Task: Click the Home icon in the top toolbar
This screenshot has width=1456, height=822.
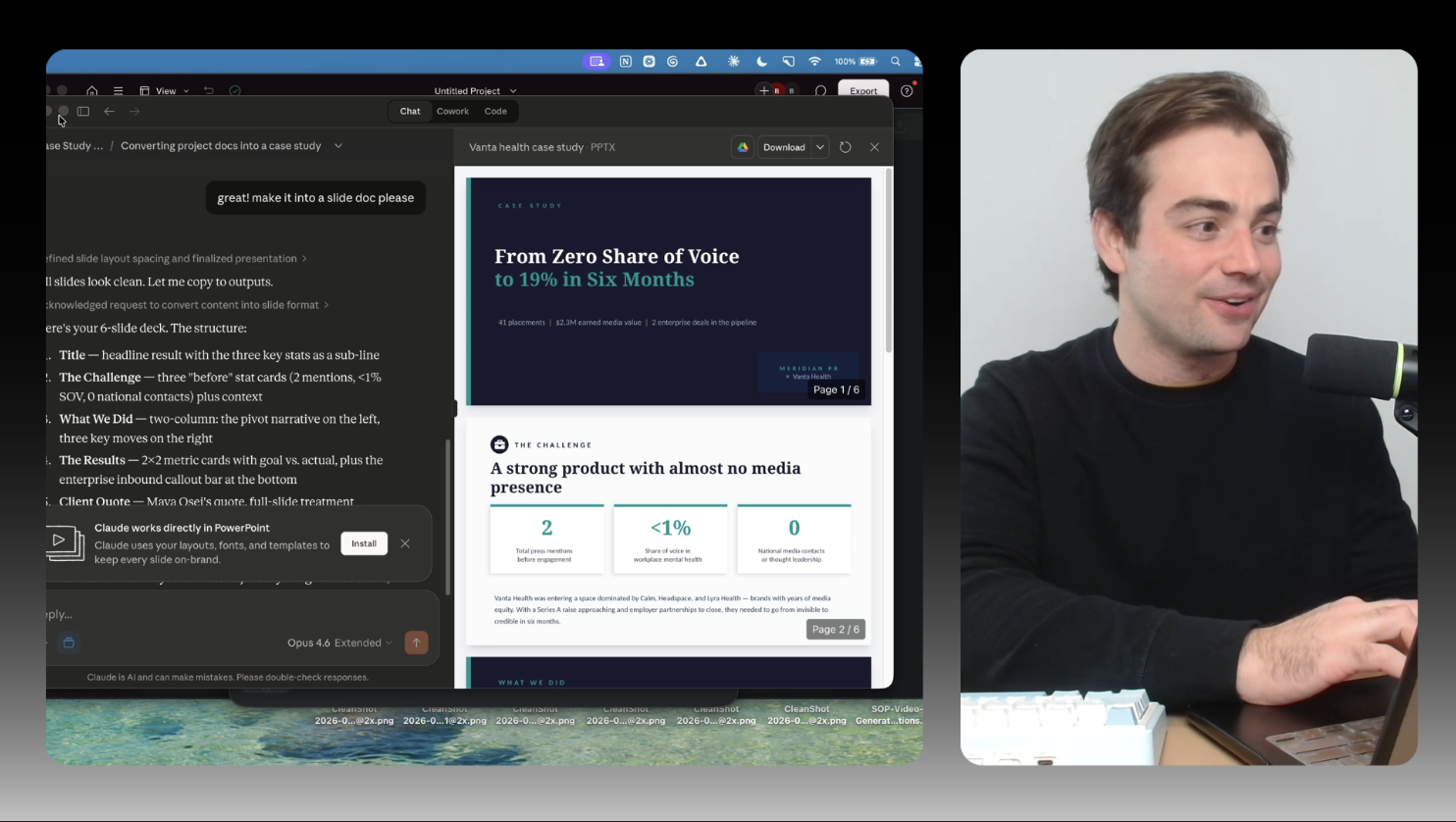Action: tap(92, 90)
